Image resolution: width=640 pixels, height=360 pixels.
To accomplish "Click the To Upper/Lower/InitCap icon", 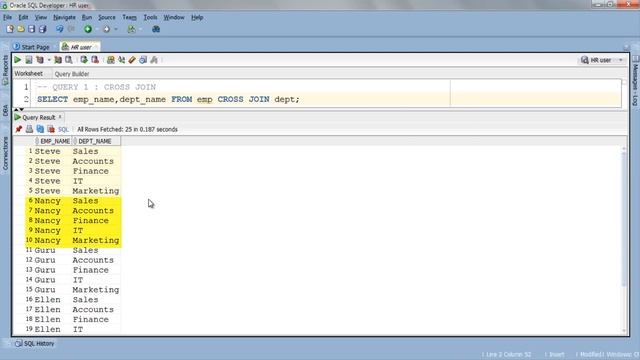I will (x=122, y=60).
